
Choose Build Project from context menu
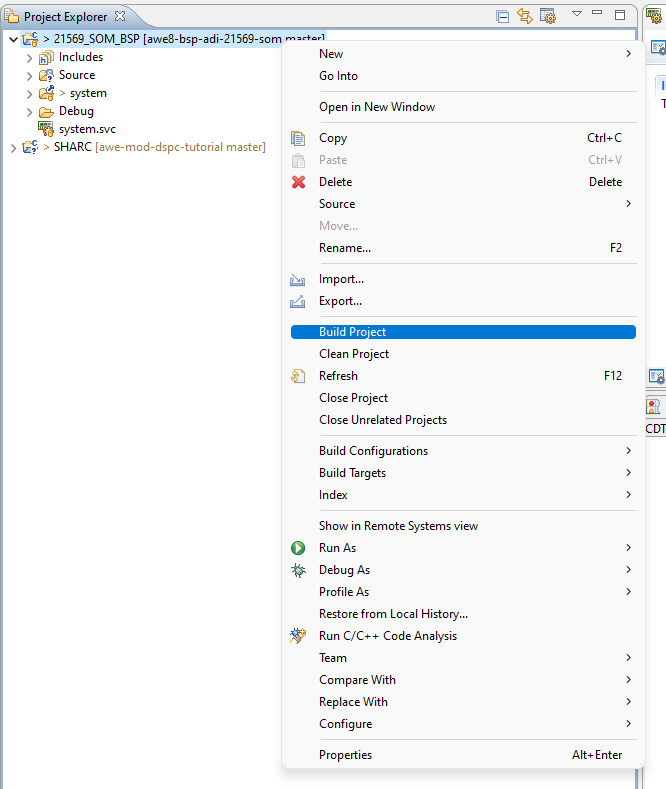click(352, 332)
